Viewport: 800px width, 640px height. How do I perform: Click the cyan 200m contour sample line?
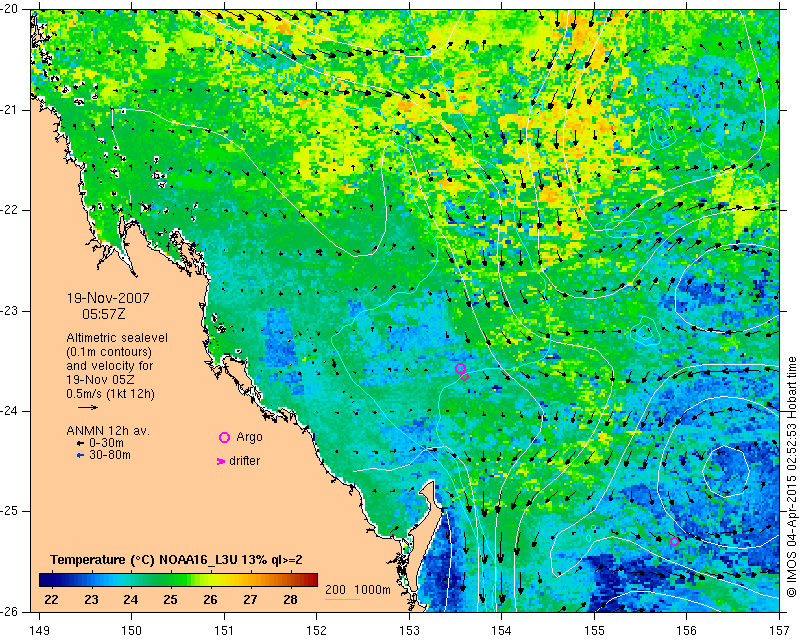(x=342, y=599)
